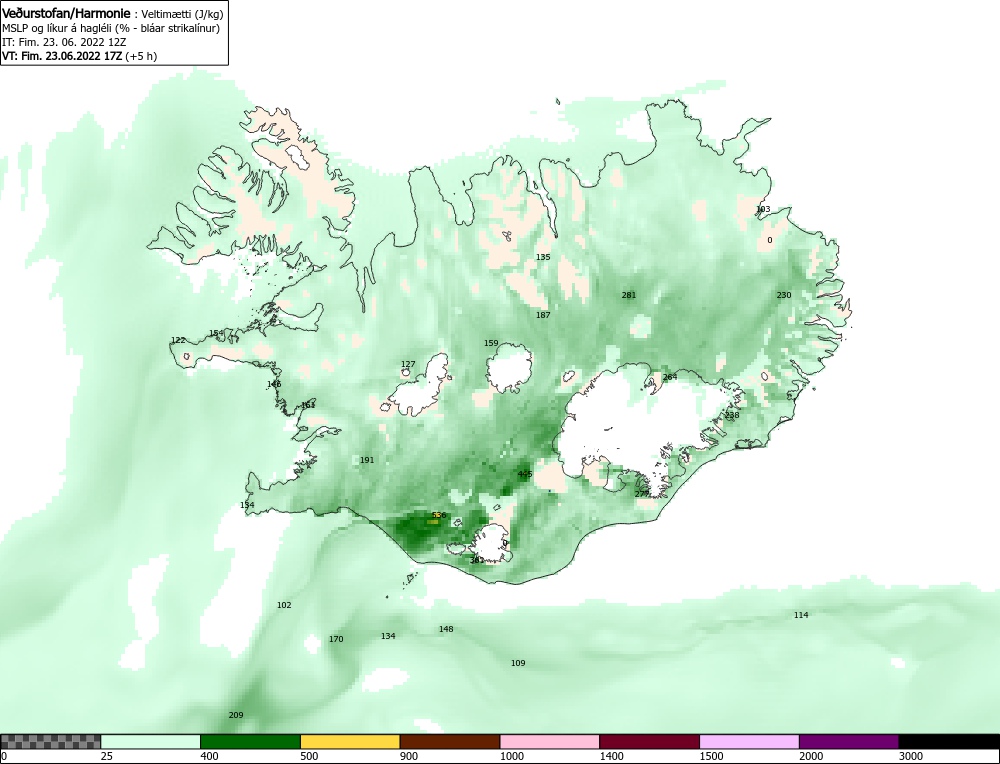The height and width of the screenshot is (764, 1000).
Task: Select the brown 900–1000 legend swatch
Action: tap(450, 742)
